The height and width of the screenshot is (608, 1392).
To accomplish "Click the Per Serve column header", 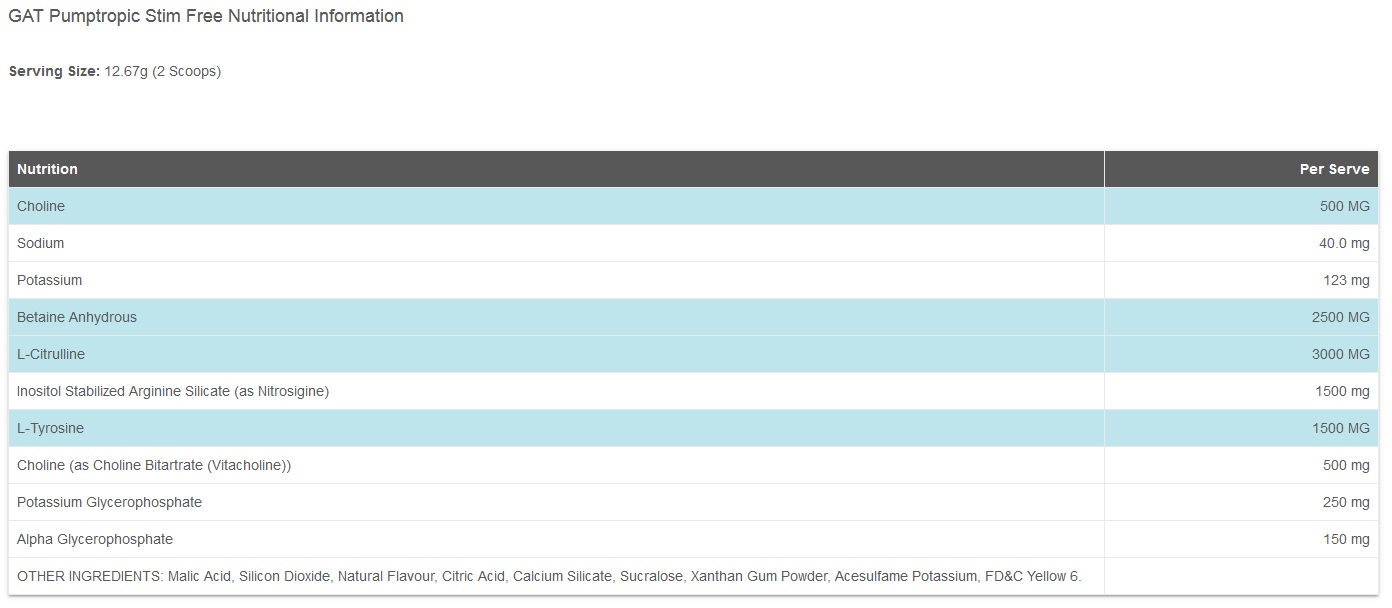I will click(1334, 169).
